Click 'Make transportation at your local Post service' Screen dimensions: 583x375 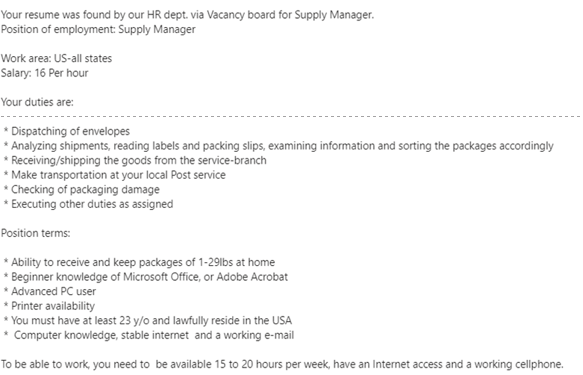tap(115, 175)
